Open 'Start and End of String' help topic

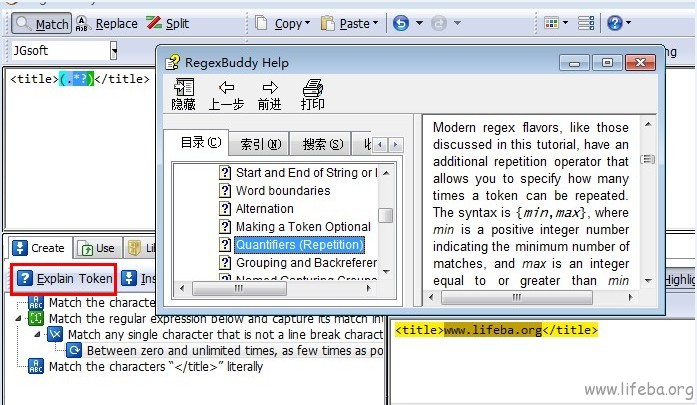point(306,172)
